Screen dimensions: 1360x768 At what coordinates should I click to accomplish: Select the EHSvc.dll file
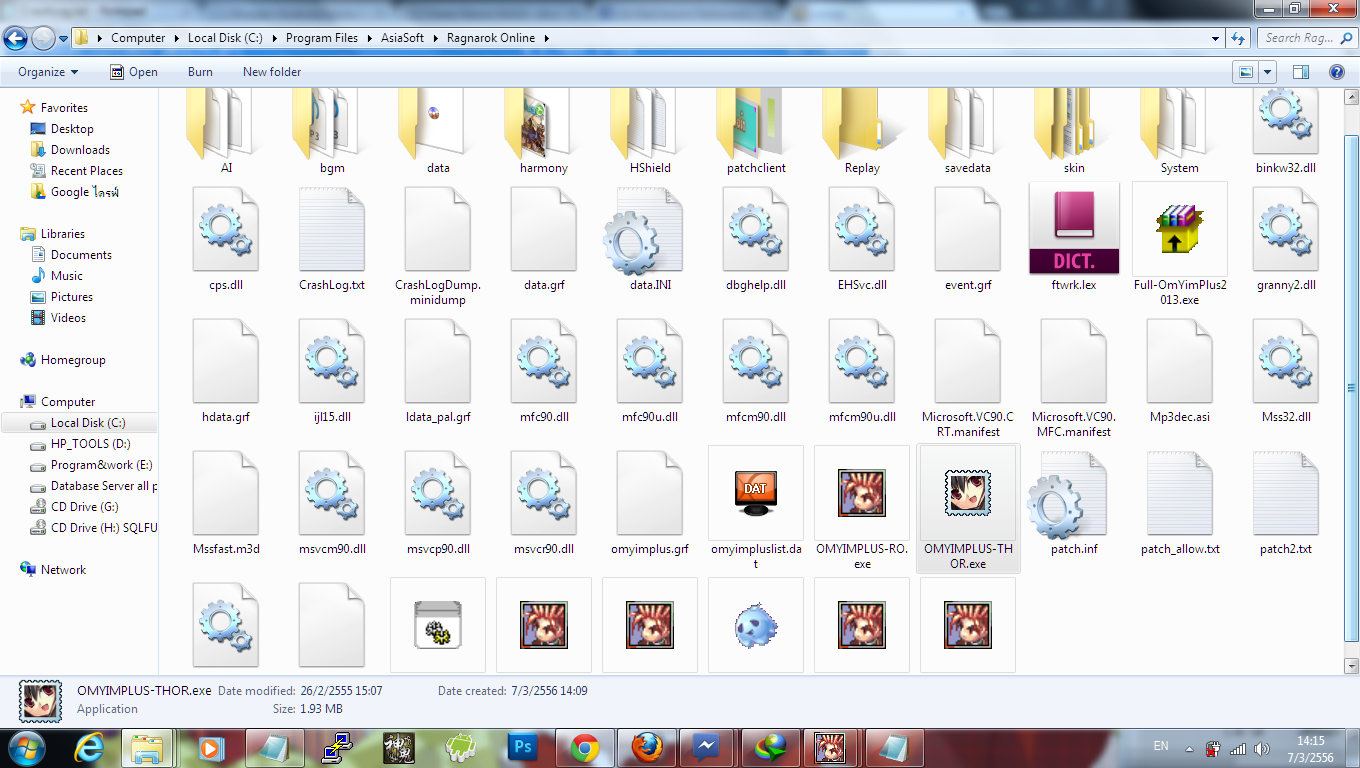pyautogui.click(x=862, y=237)
